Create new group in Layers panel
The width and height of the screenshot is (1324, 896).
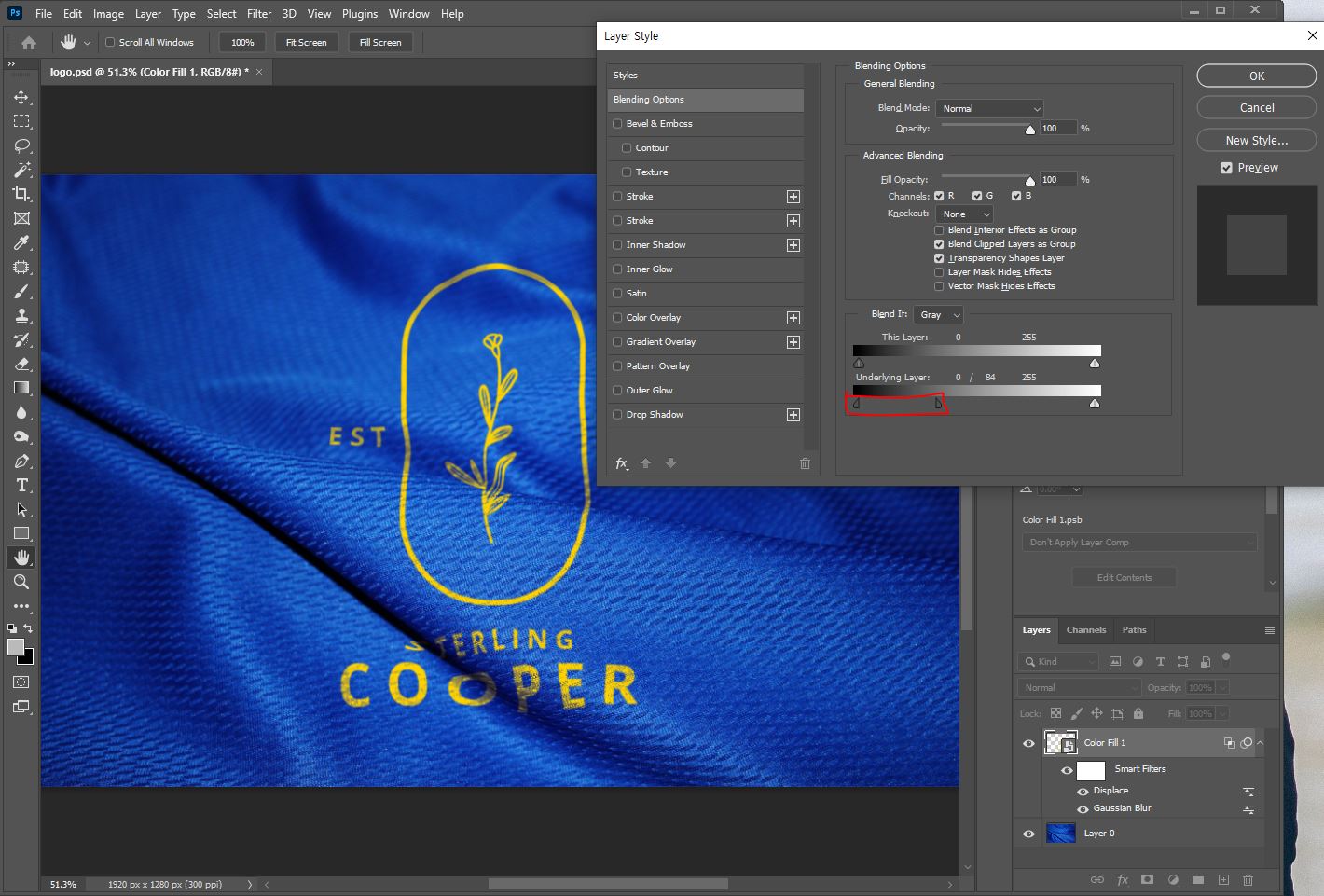1197,879
